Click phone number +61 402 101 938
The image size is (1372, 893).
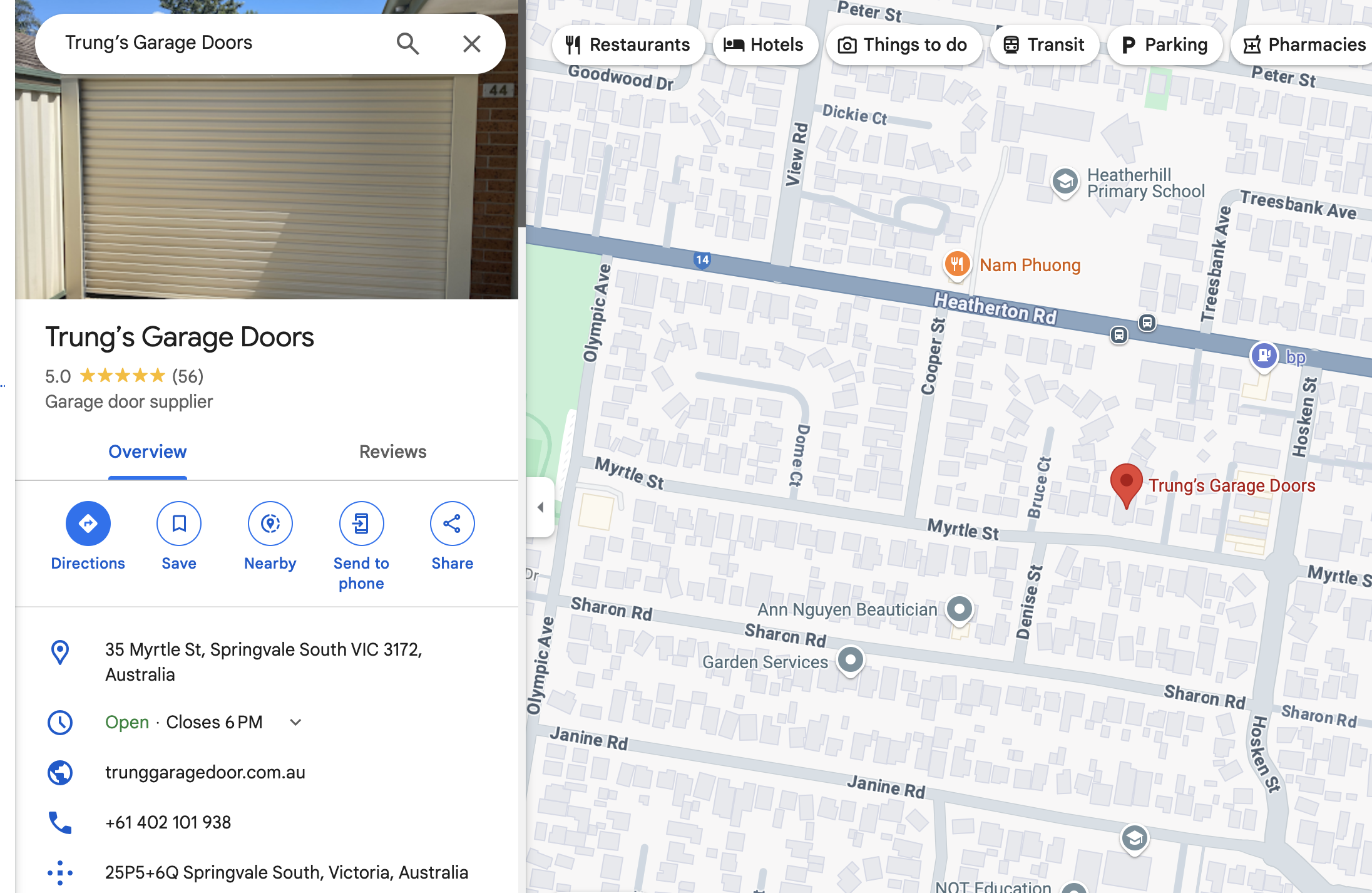pos(168,822)
